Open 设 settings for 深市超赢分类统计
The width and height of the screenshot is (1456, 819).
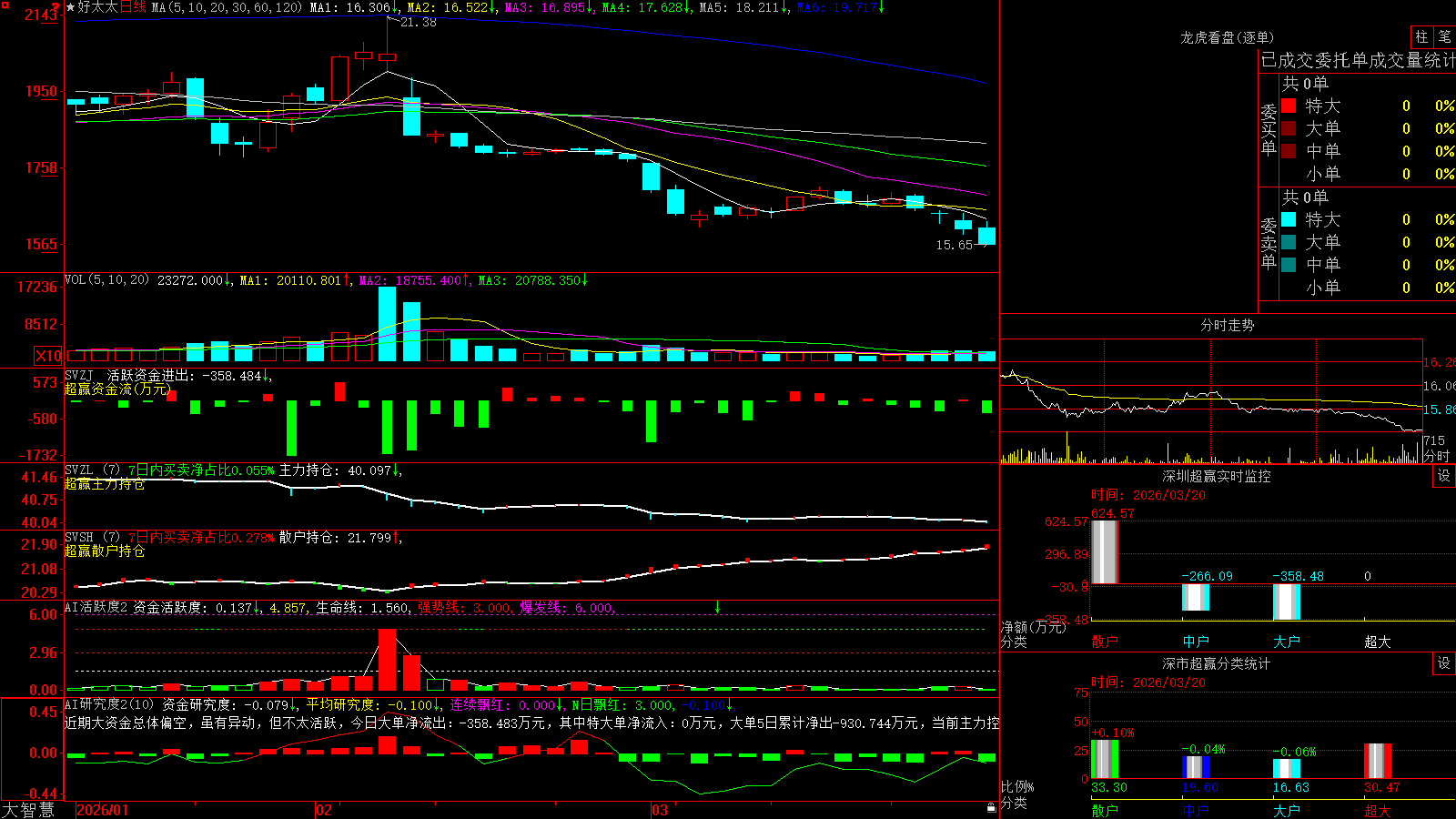pyautogui.click(x=1444, y=663)
